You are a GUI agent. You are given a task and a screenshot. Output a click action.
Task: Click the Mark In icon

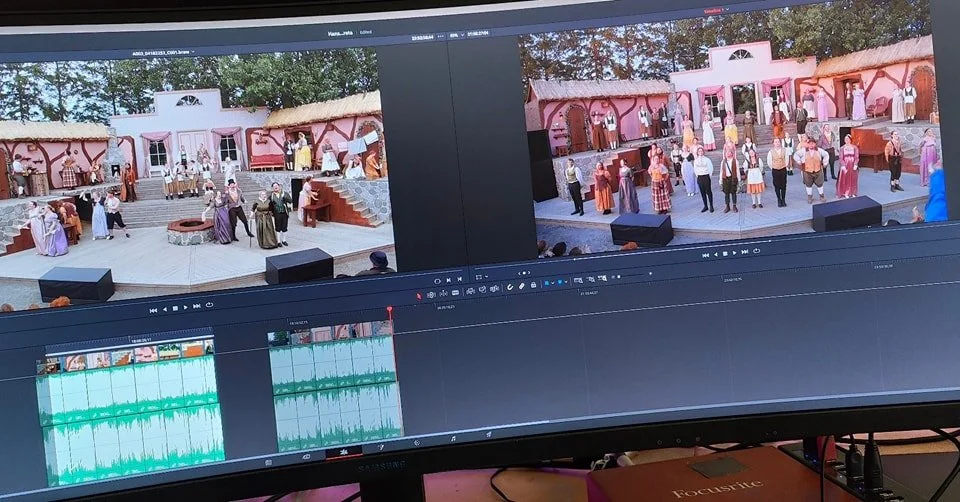pos(449,280)
